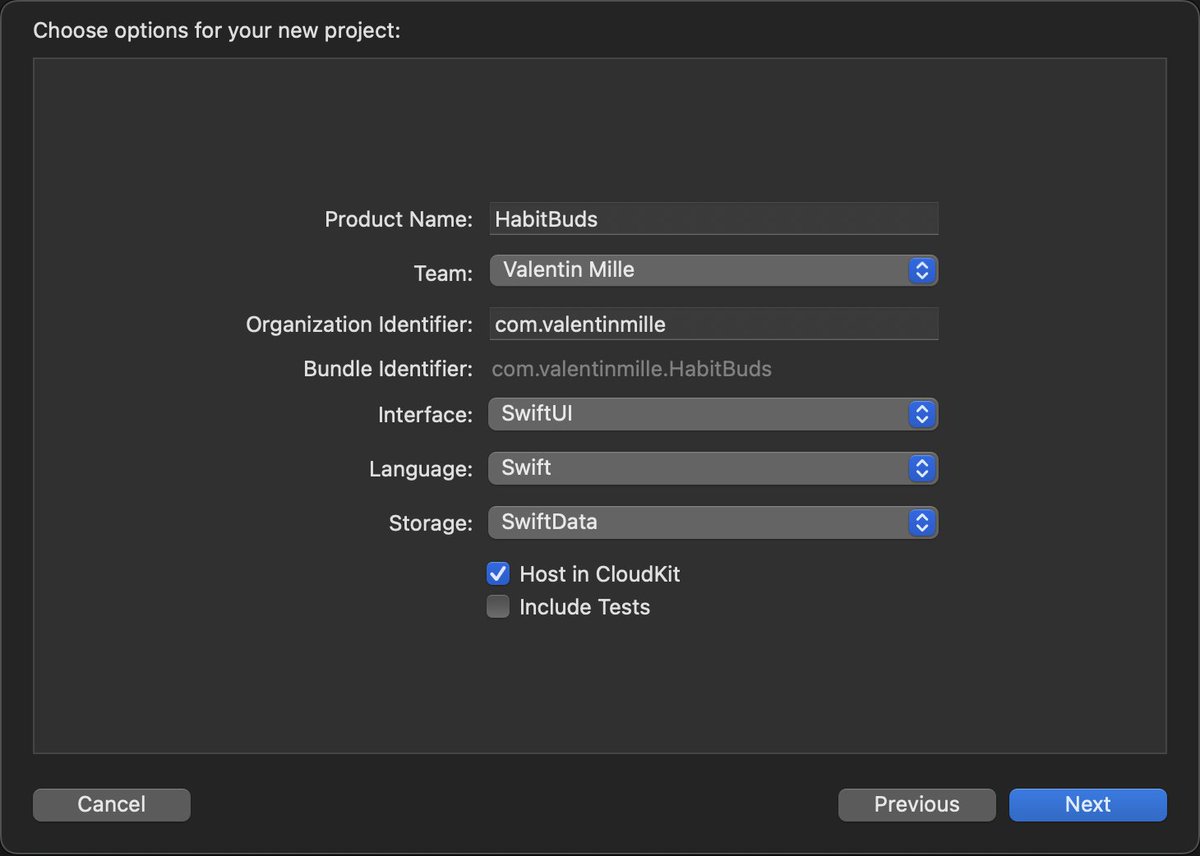
Task: Click the blue chevron arrows on Interface popup
Action: (x=922, y=414)
